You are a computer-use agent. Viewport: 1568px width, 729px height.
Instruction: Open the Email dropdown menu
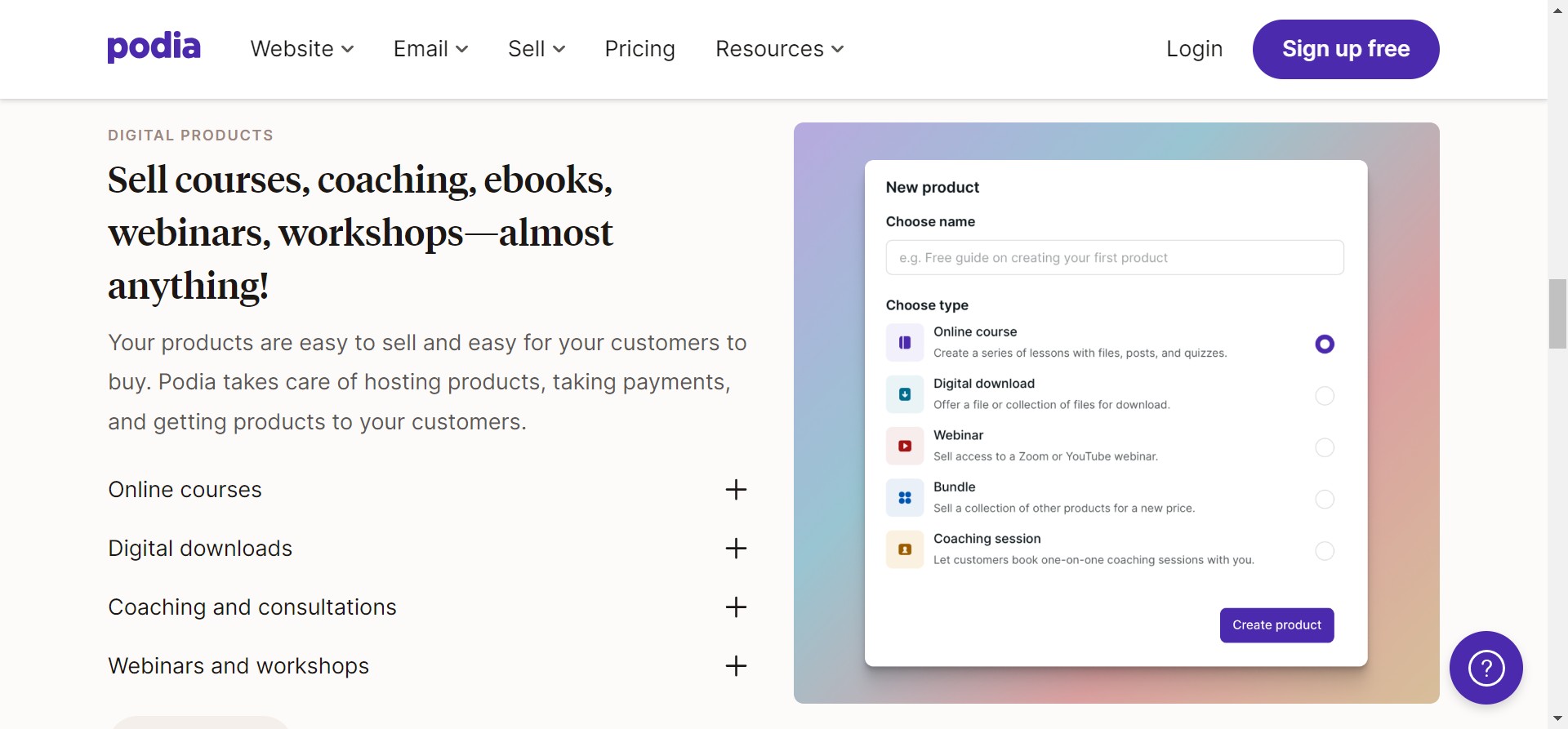tap(430, 49)
